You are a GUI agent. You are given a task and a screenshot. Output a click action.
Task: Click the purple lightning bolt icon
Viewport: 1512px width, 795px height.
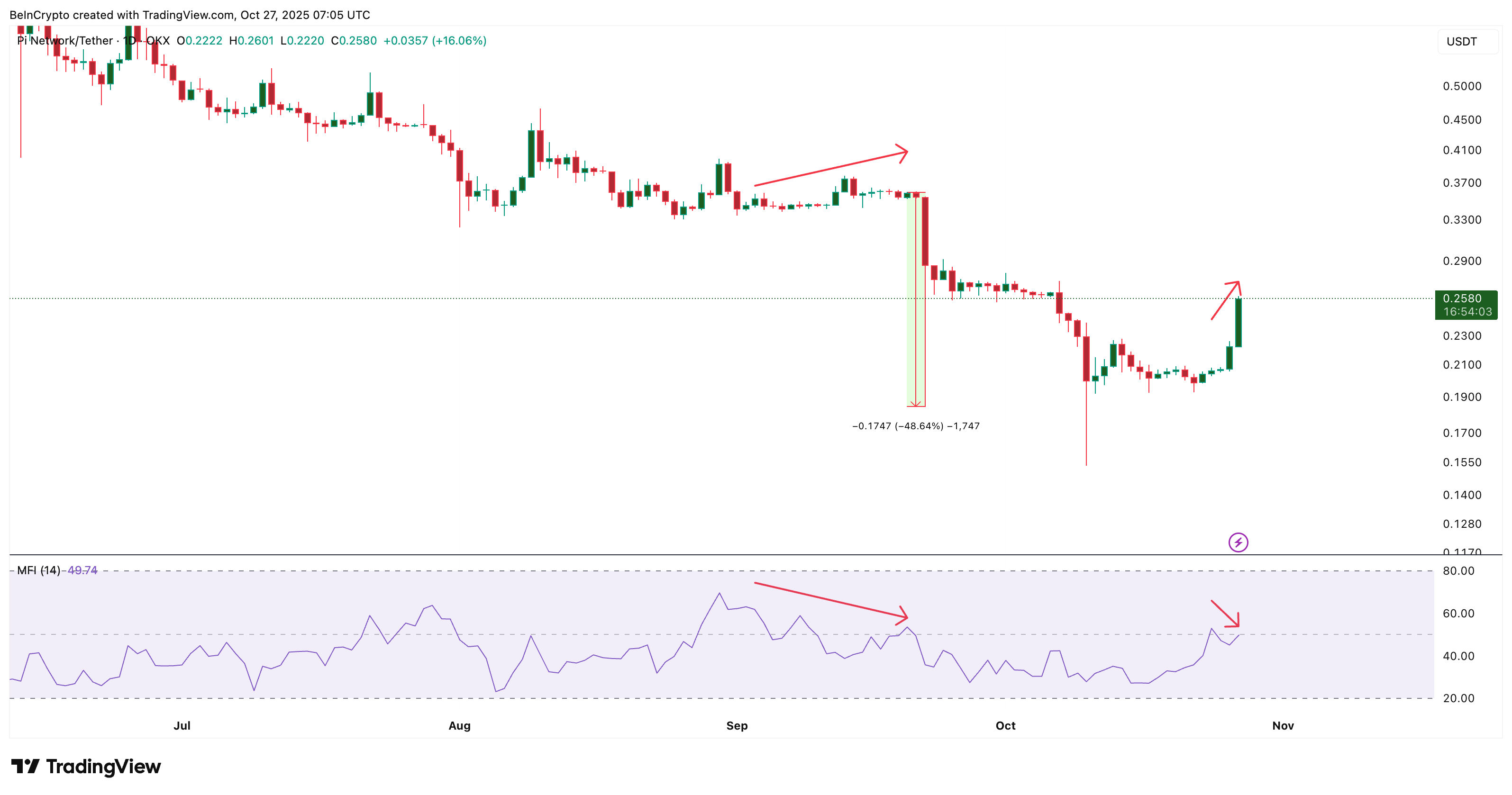point(1238,542)
